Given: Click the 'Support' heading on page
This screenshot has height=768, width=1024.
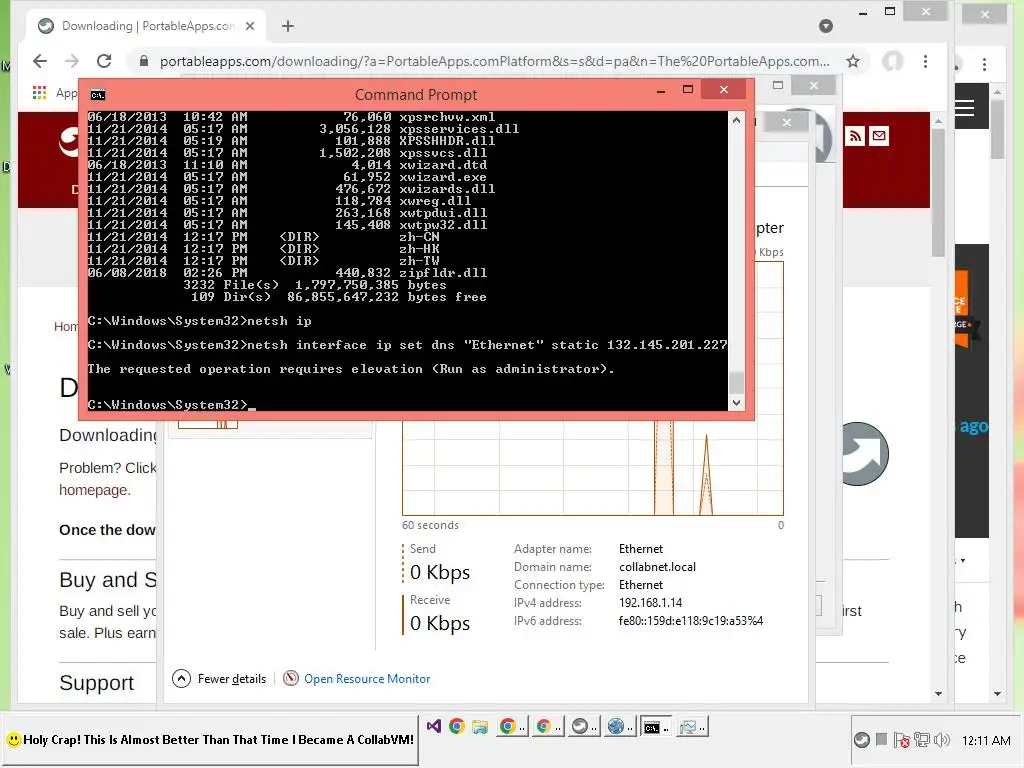Looking at the screenshot, I should tap(97, 682).
